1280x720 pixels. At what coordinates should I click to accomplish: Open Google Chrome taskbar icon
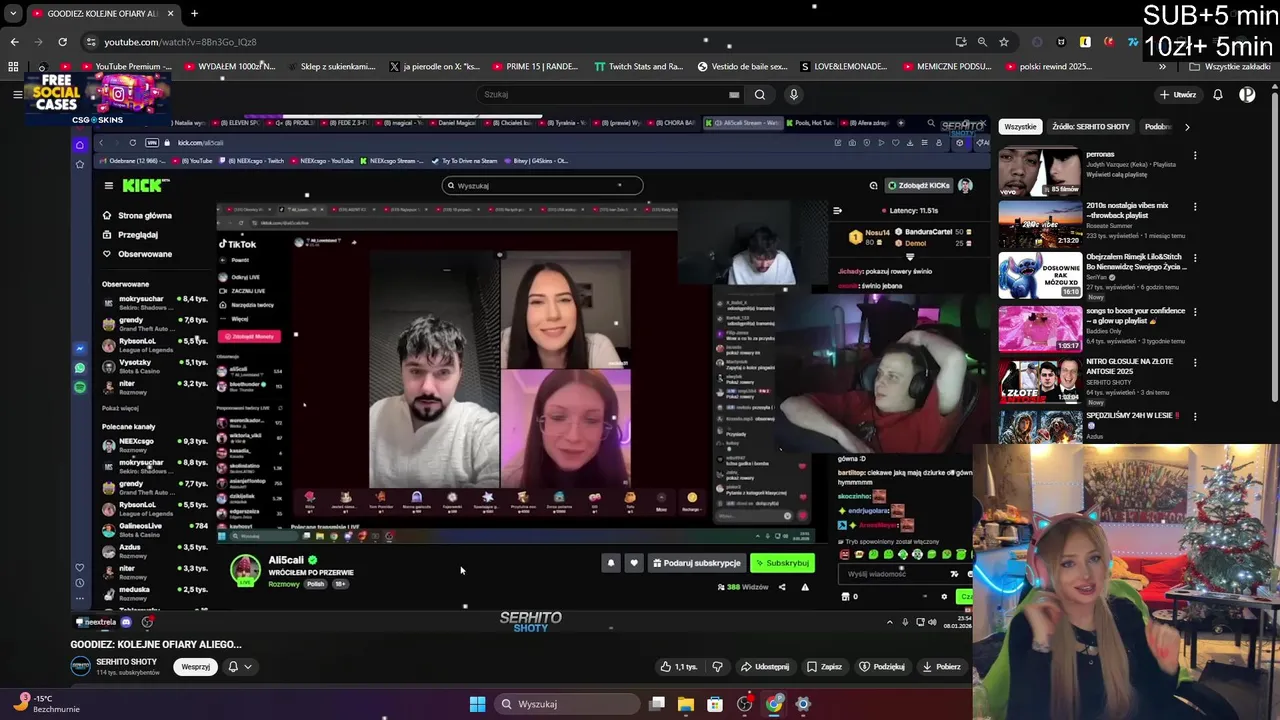[x=774, y=704]
